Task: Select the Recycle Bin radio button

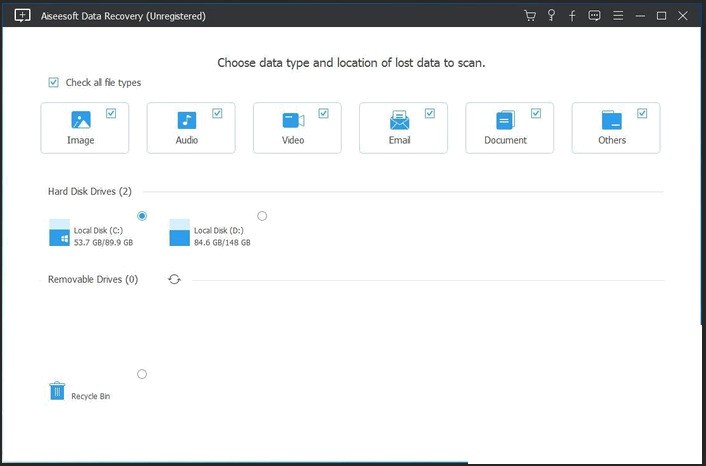Action: point(142,374)
